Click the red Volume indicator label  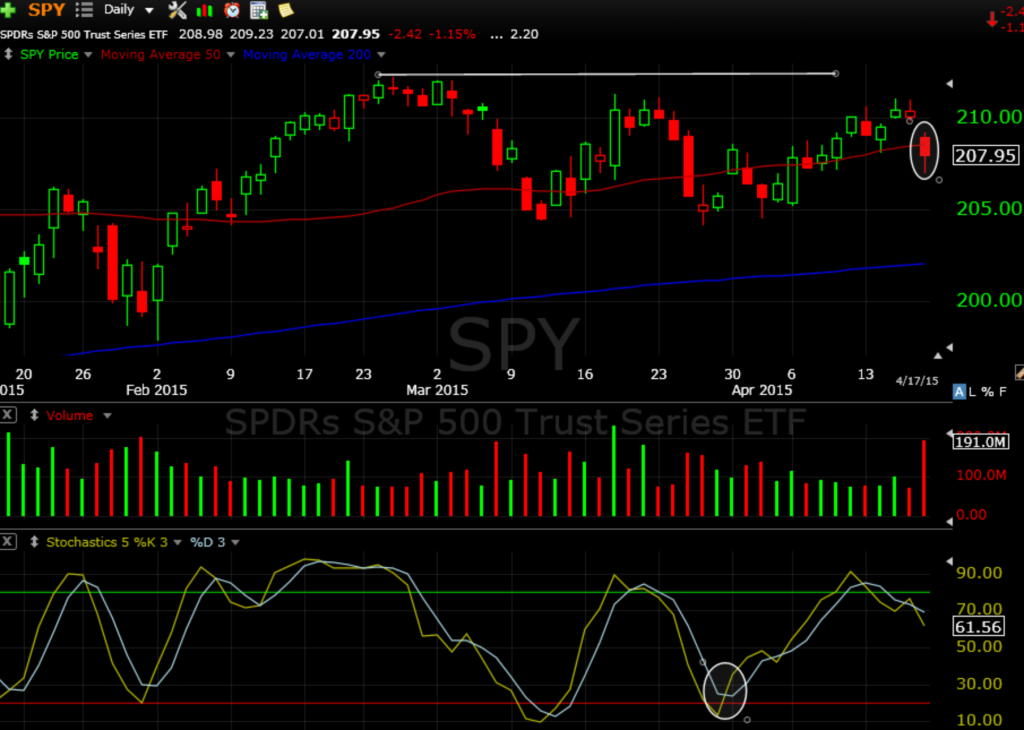(69, 415)
